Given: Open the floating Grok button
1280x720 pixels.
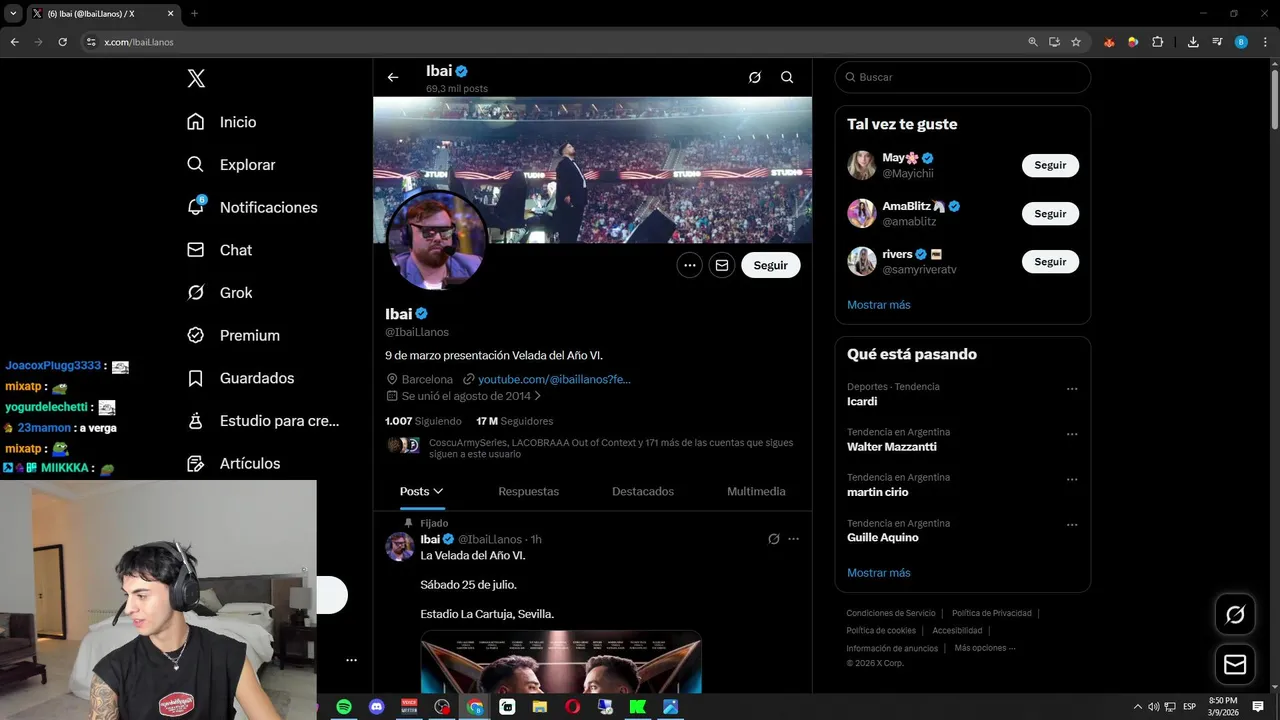Looking at the screenshot, I should point(1235,615).
